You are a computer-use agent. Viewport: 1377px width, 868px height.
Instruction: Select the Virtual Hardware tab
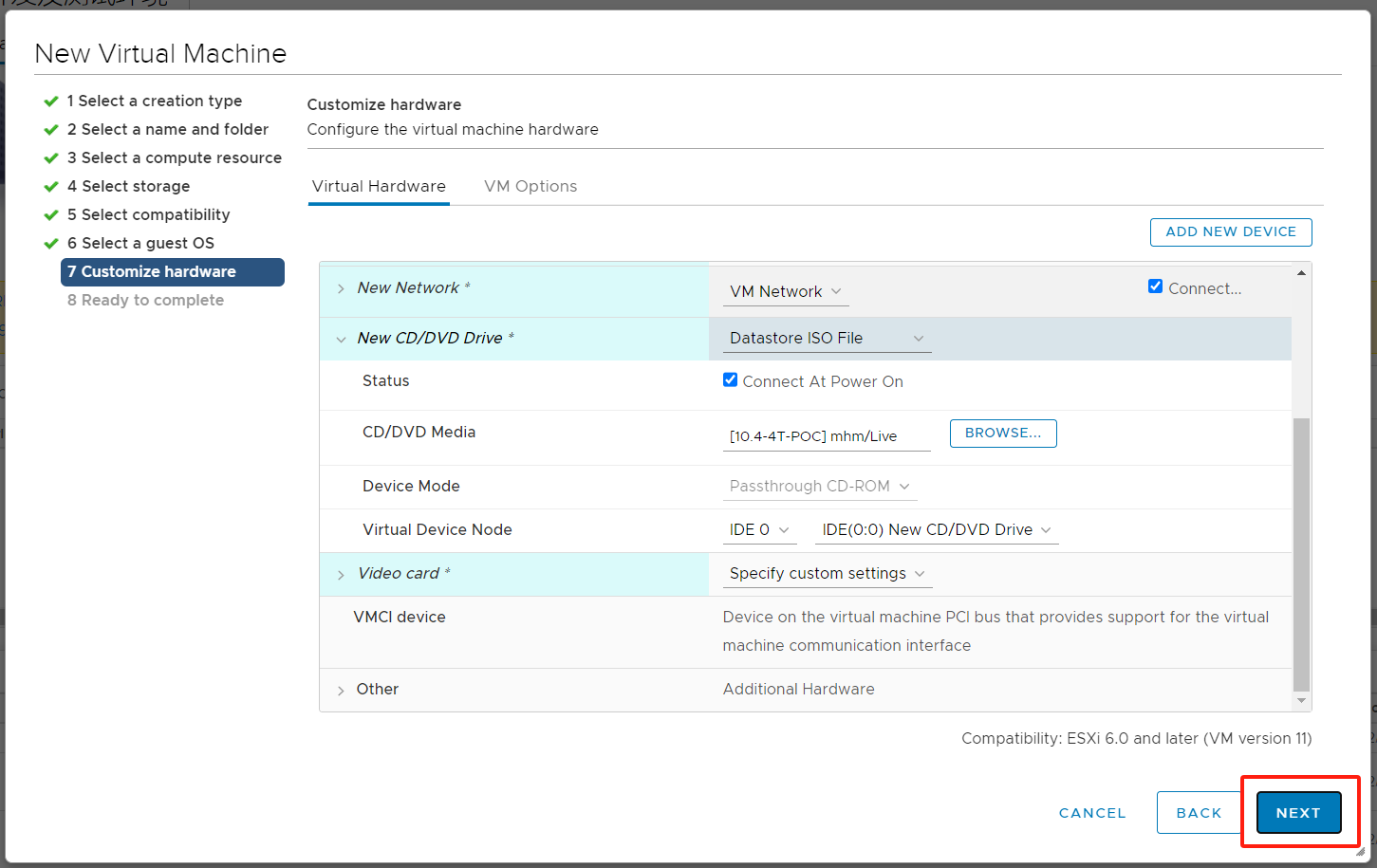pyautogui.click(x=379, y=187)
